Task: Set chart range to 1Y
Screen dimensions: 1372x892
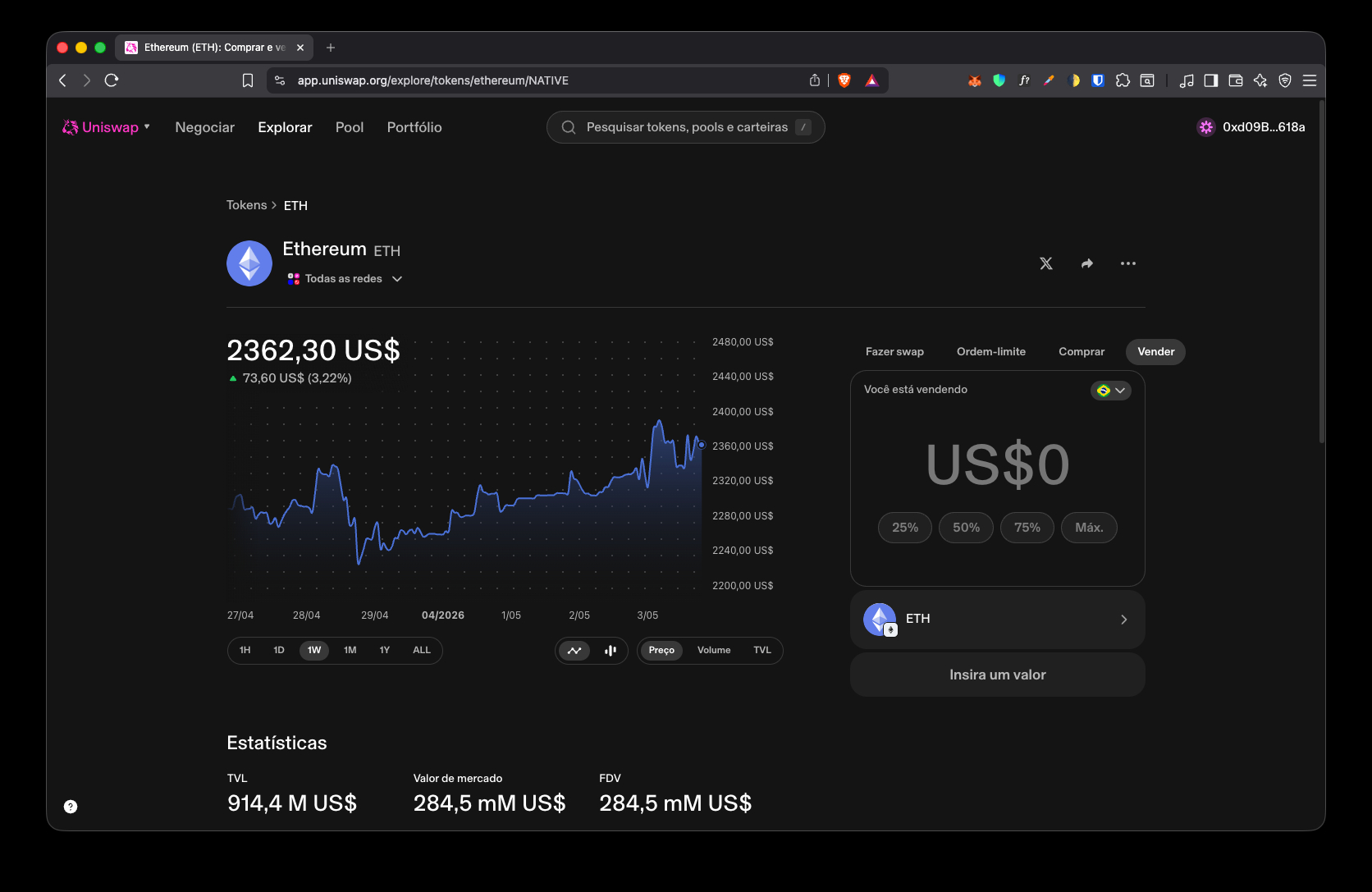Action: (x=385, y=651)
